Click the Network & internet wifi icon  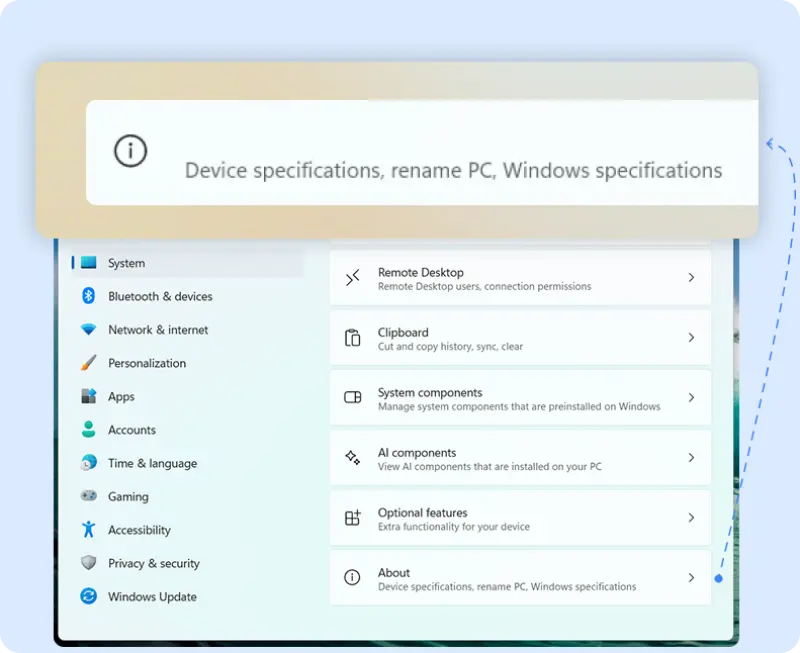(x=88, y=330)
